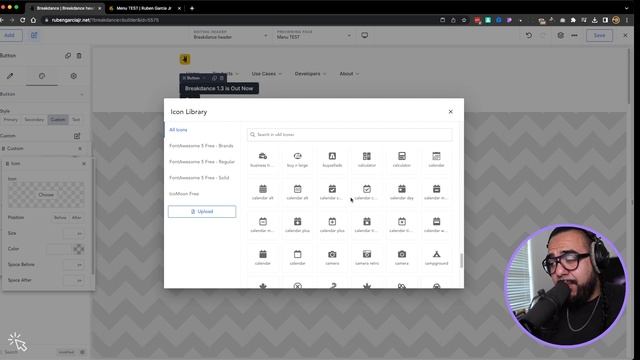Open the IcoMoon Free icon set
The image size is (640, 360).
(184, 193)
